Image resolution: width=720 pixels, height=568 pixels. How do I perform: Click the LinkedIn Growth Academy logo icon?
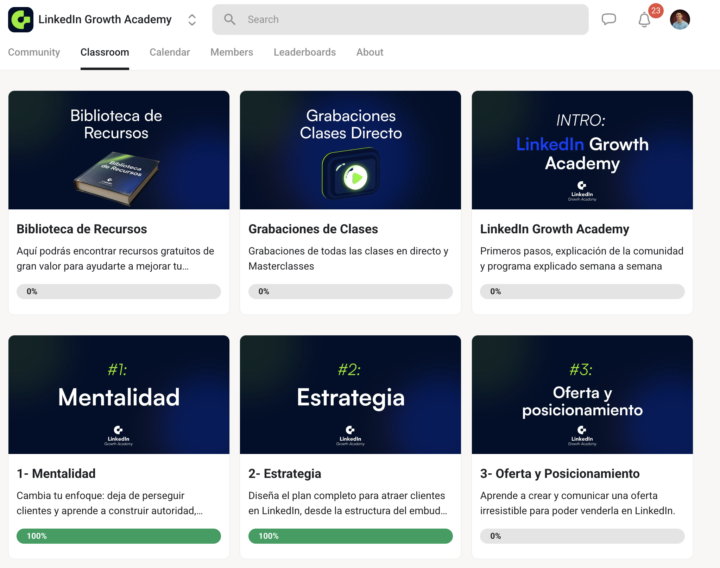(21, 19)
